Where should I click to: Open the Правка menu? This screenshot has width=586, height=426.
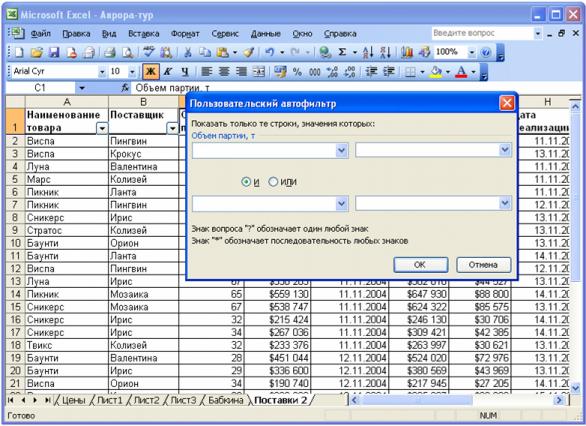pyautogui.click(x=76, y=34)
